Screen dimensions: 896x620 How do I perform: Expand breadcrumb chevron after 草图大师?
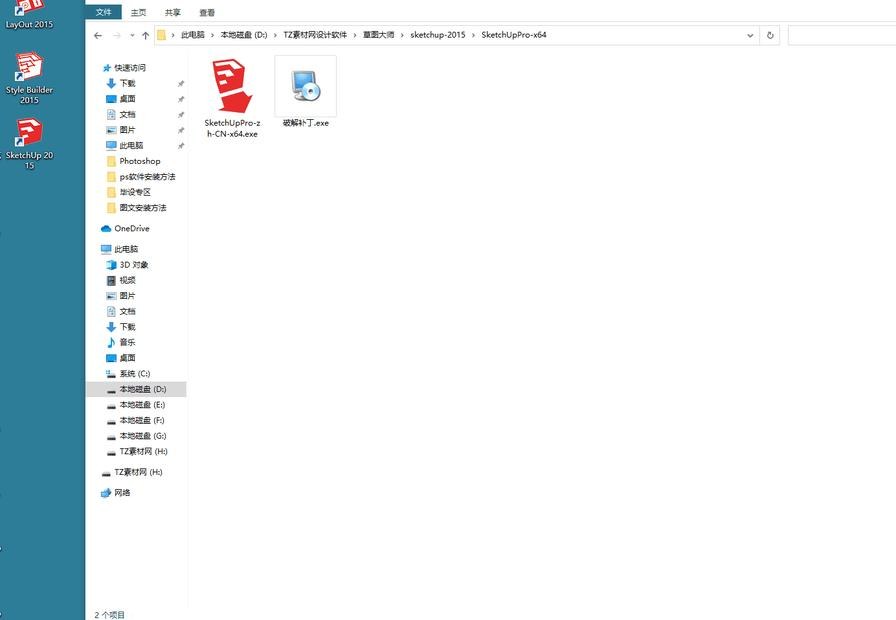tap(402, 35)
